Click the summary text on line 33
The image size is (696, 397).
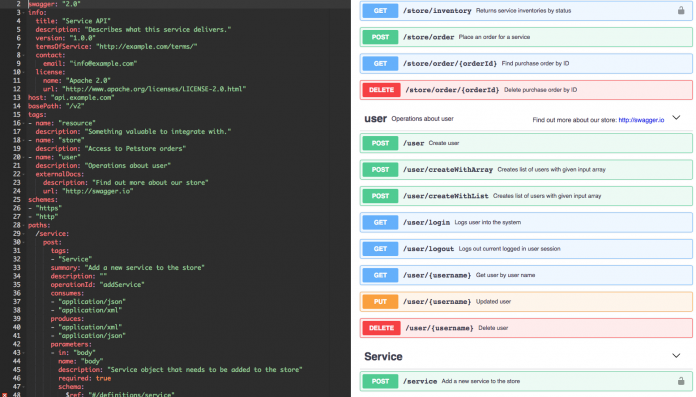144,268
